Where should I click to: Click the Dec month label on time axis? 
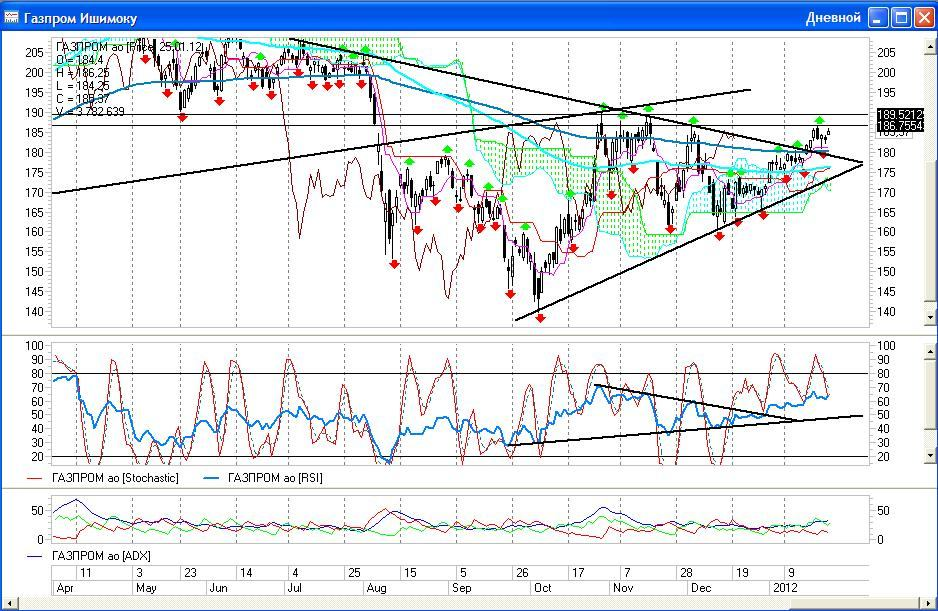point(701,588)
